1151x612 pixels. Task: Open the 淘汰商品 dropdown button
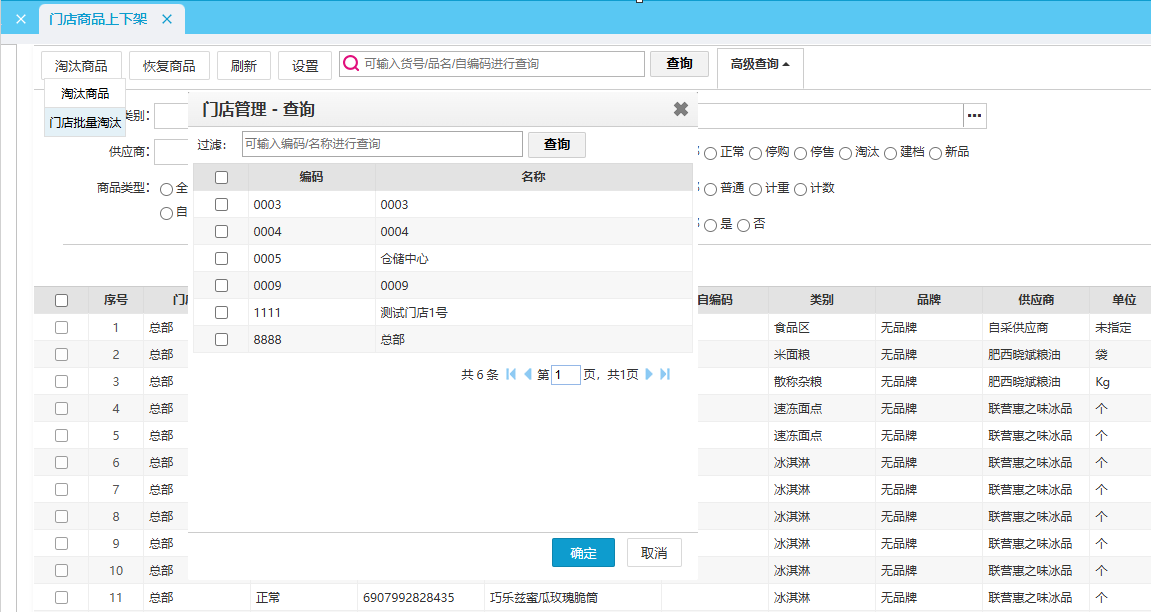coord(81,66)
